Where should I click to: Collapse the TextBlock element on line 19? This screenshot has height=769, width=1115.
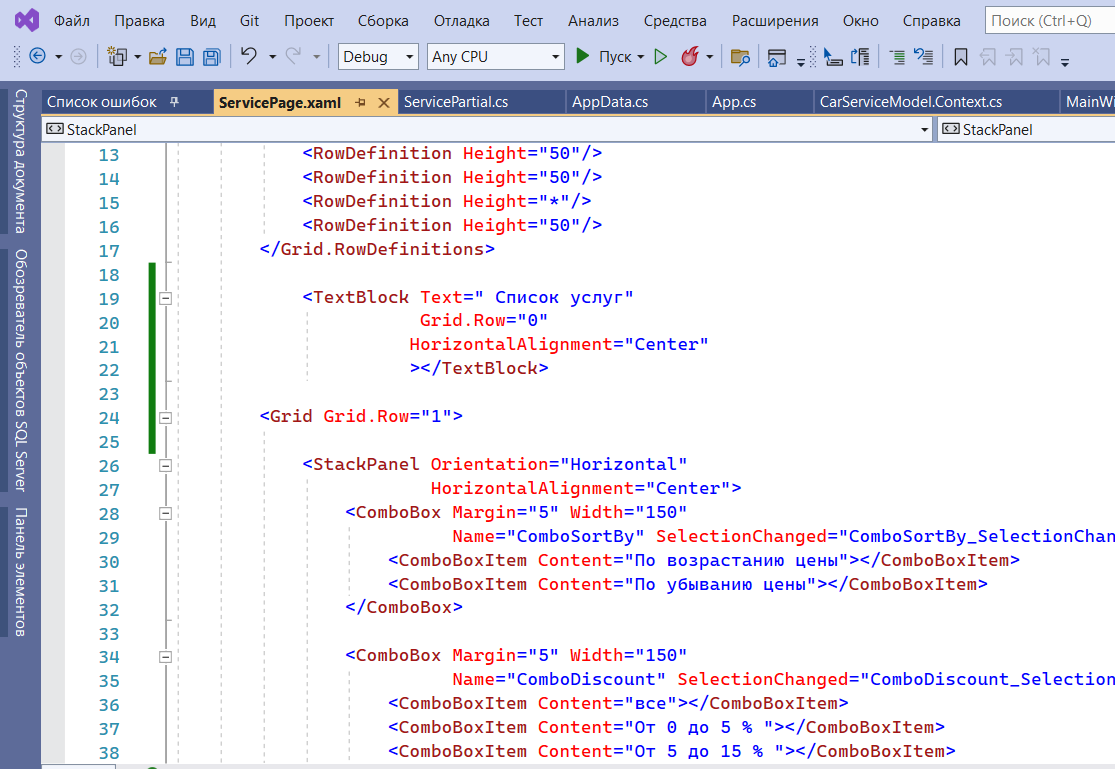tap(165, 299)
